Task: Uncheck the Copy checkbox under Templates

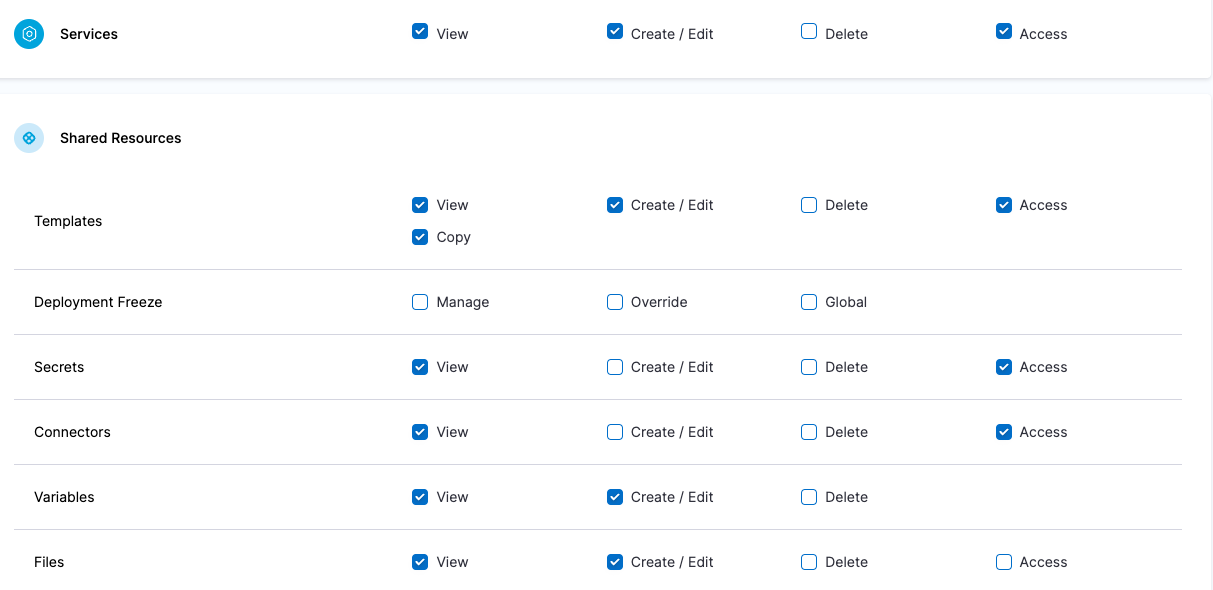Action: pos(420,236)
